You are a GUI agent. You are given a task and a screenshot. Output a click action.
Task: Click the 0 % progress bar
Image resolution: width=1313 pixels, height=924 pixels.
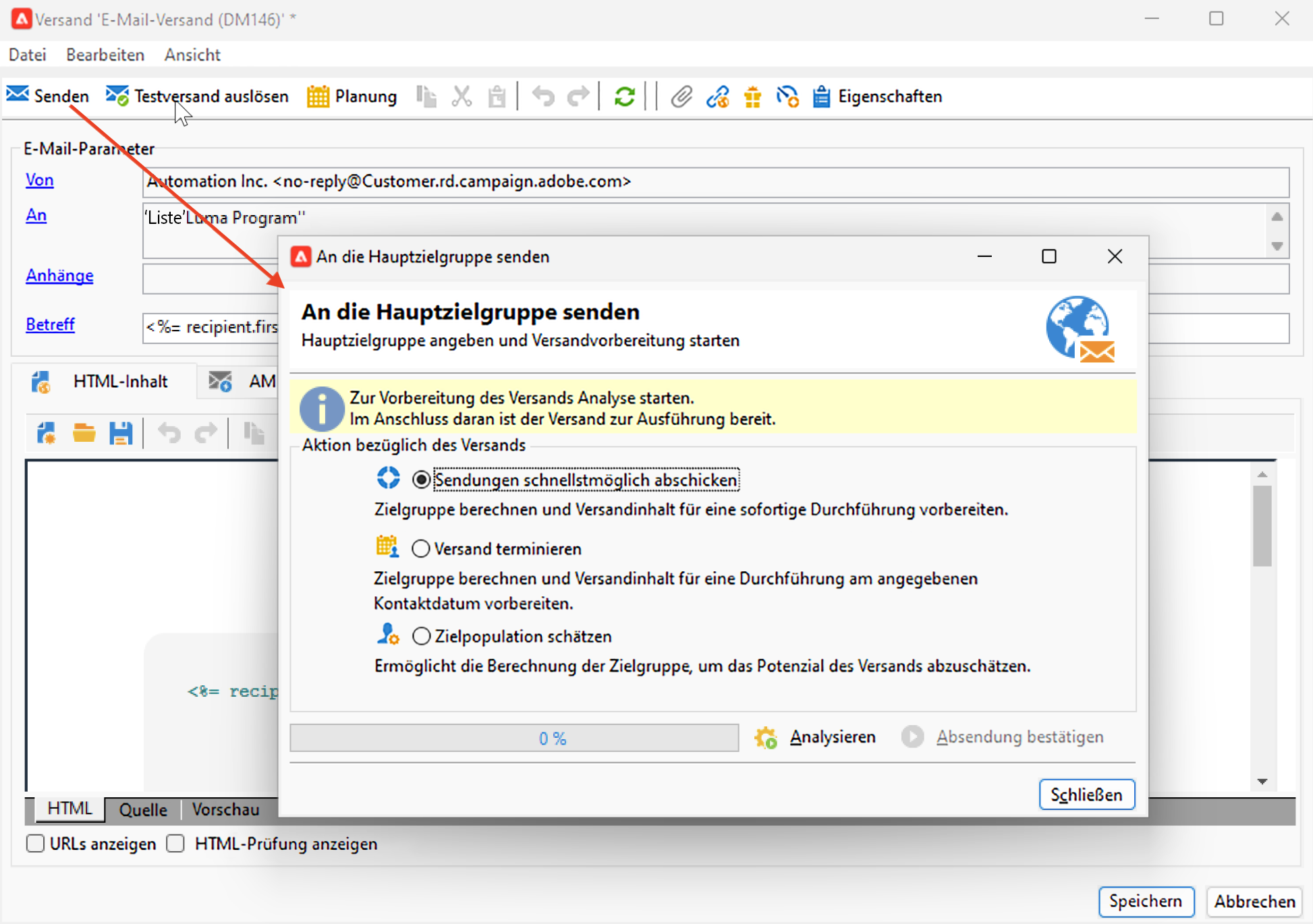514,738
